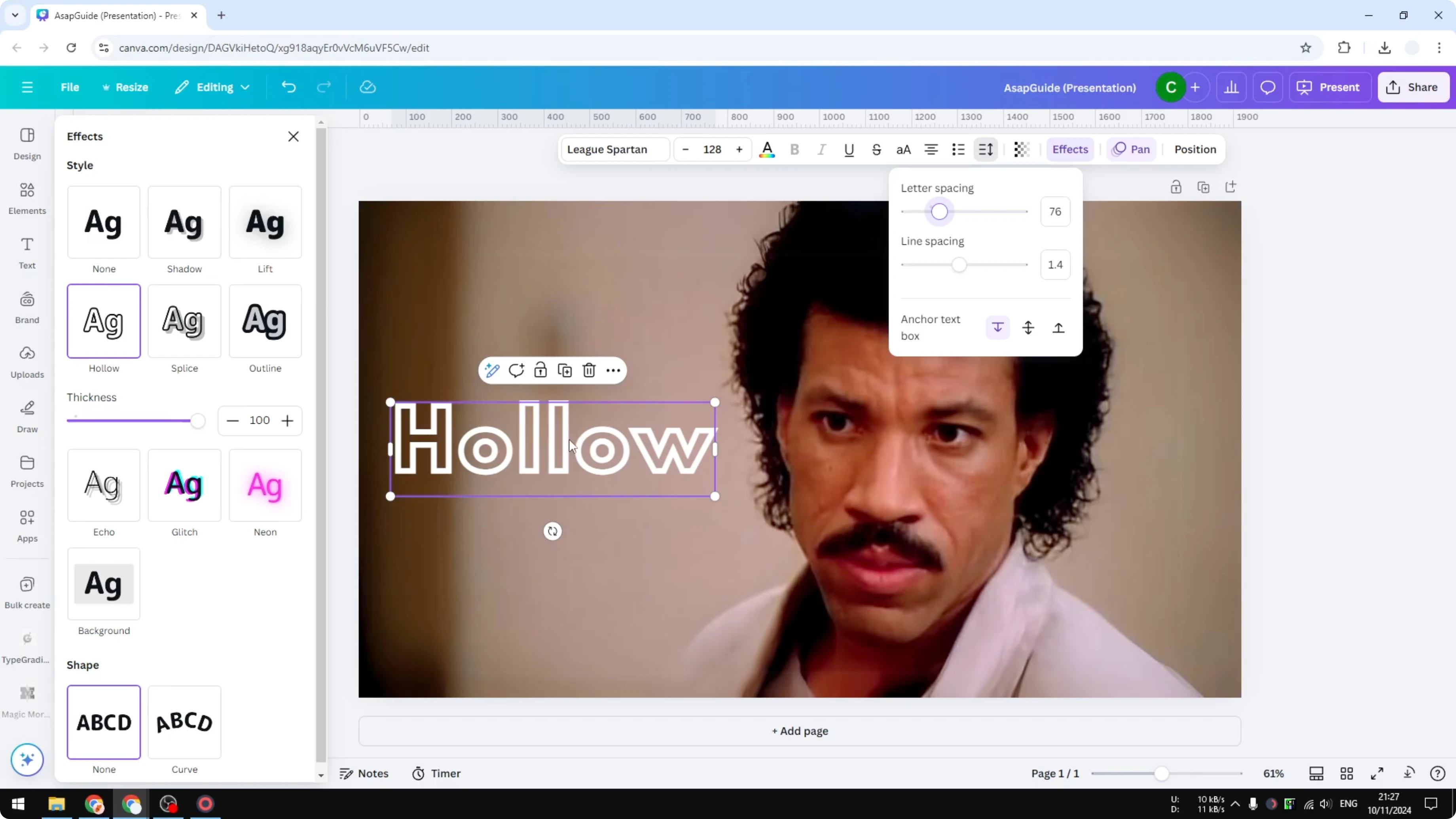
Task: Click the Share button
Action: (1414, 87)
